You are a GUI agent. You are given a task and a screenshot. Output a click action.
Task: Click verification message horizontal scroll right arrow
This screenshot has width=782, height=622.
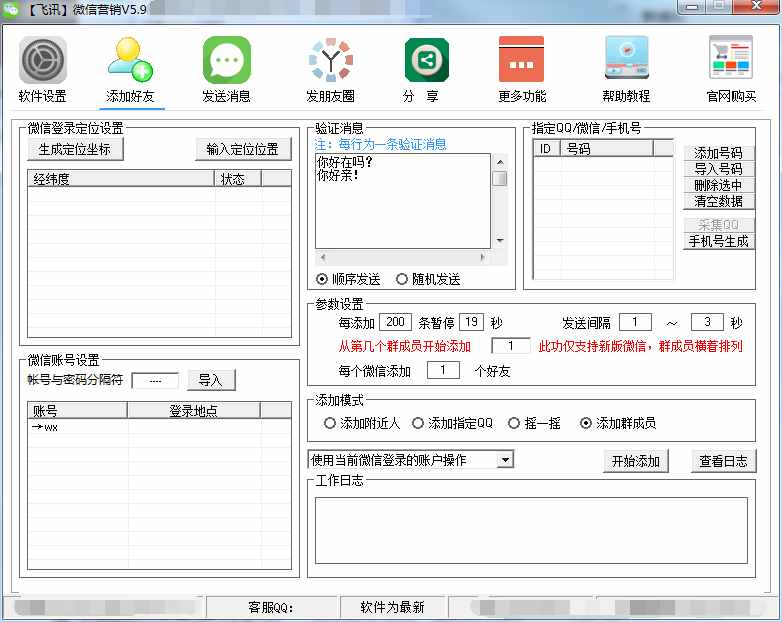tap(482, 257)
